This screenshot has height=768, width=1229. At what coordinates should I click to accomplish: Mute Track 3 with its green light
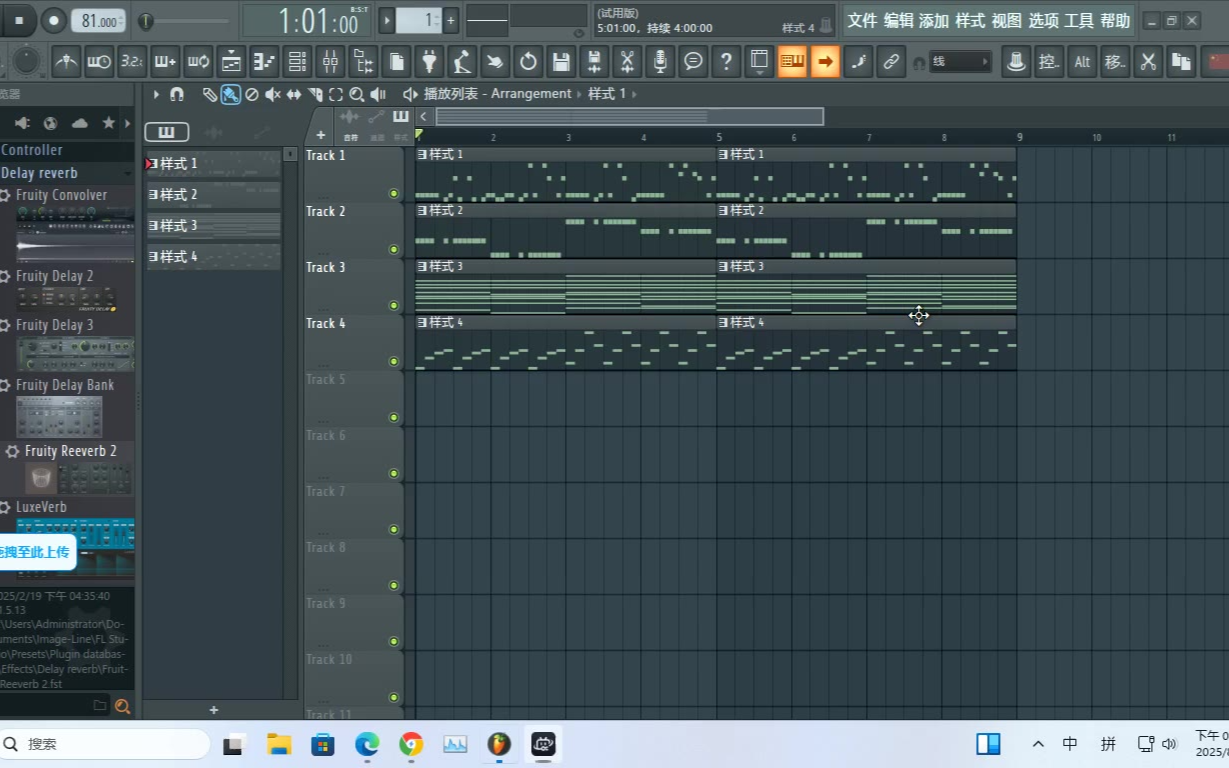393,305
